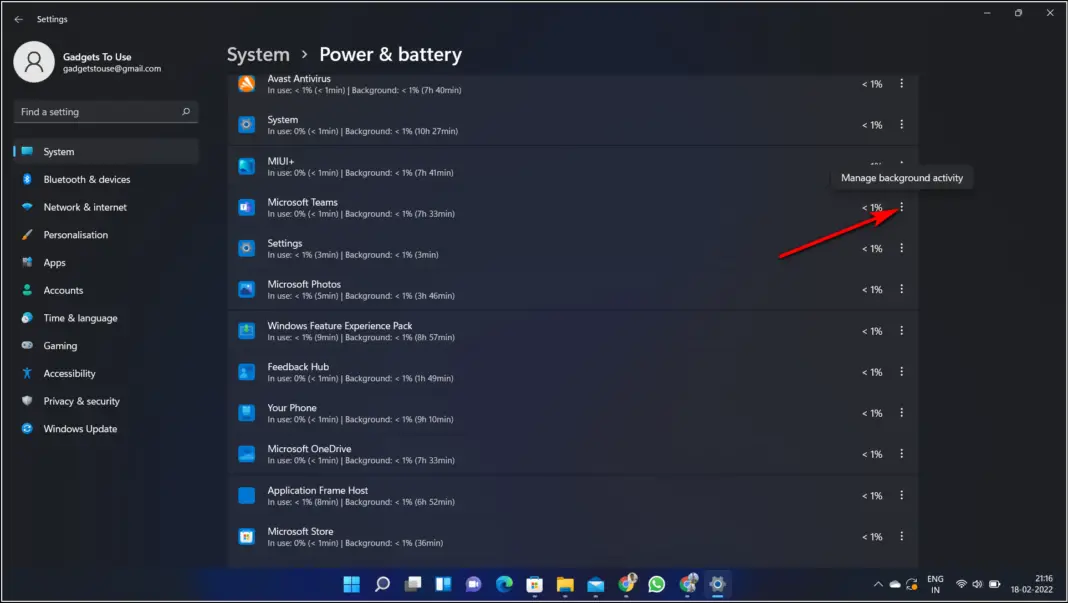Open Accessibility settings
The width and height of the screenshot is (1068, 603).
click(x=74, y=373)
